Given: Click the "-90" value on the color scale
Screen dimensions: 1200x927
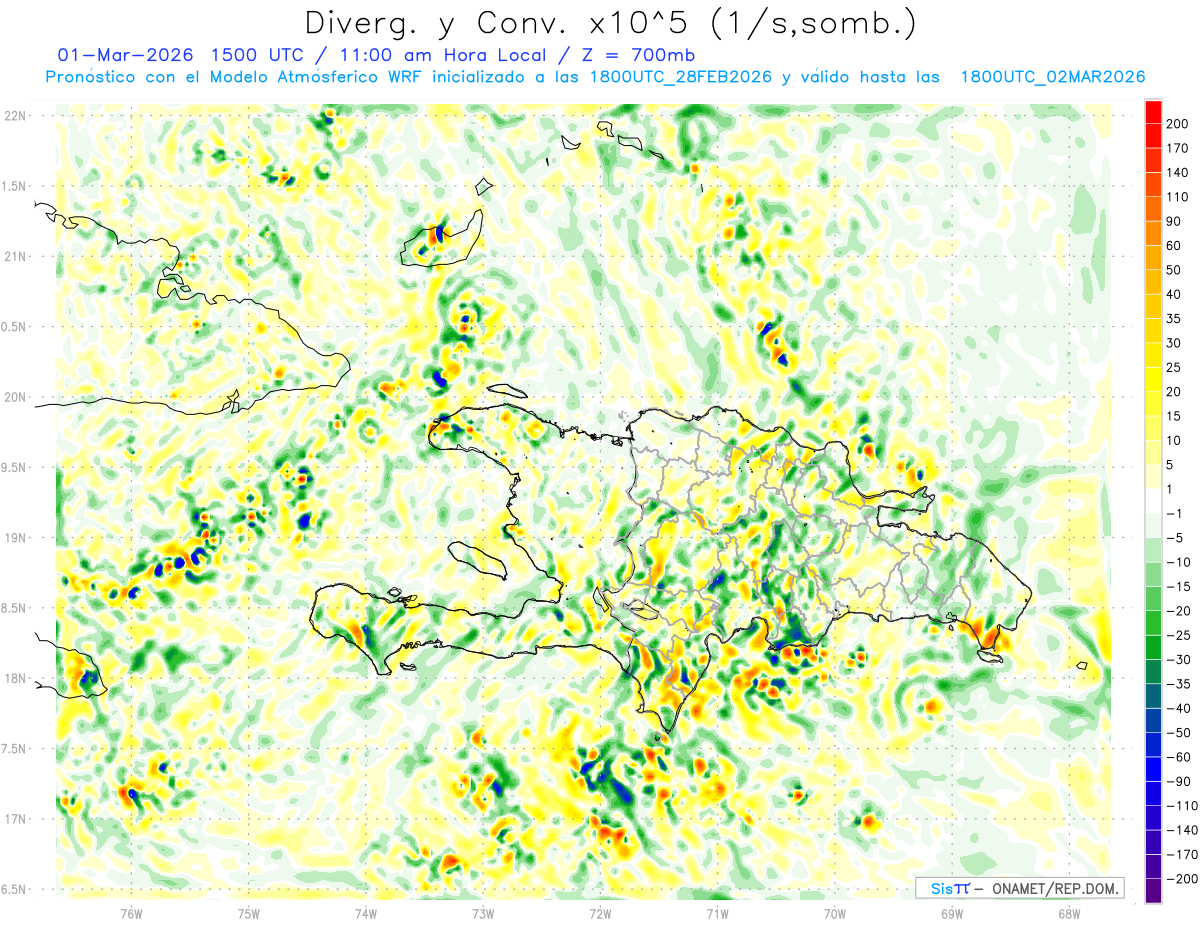Looking at the screenshot, I should (1178, 782).
